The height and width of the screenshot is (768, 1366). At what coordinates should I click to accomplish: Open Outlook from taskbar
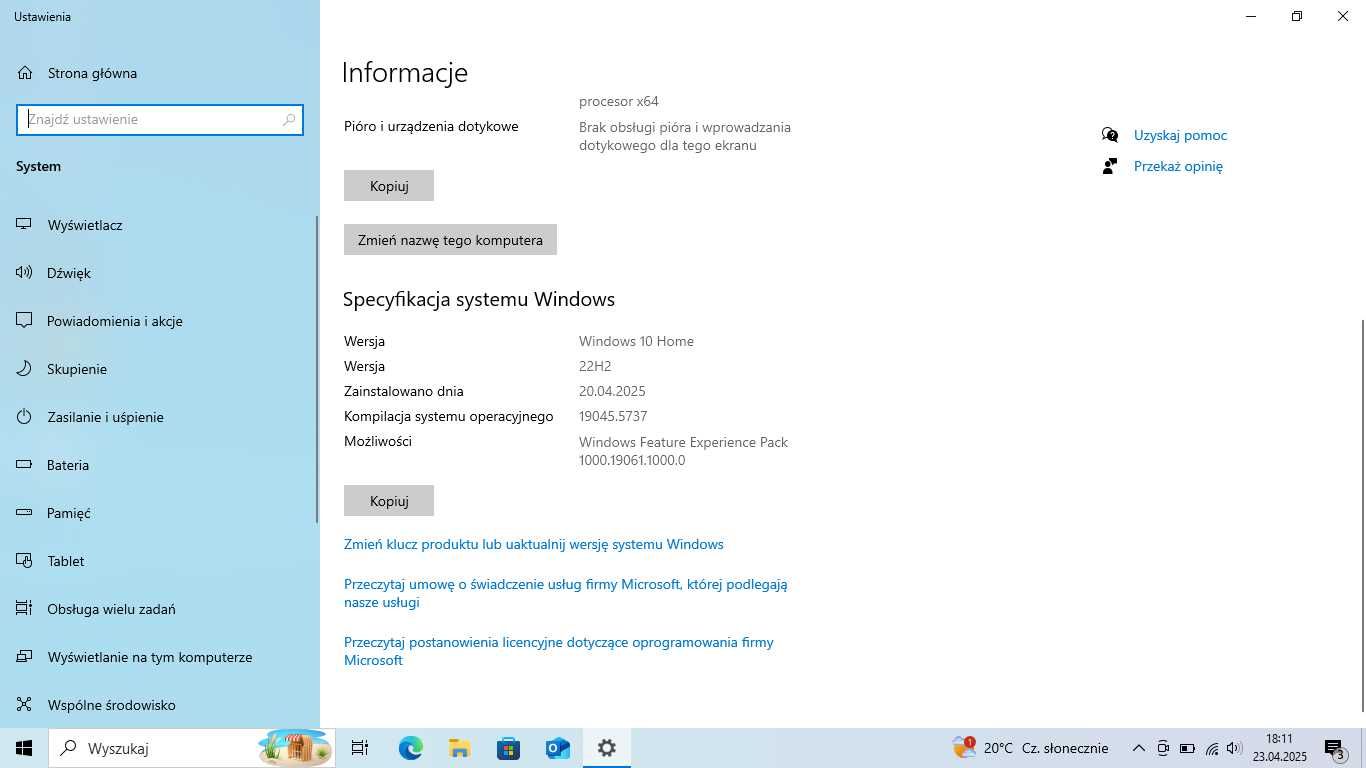coord(557,748)
